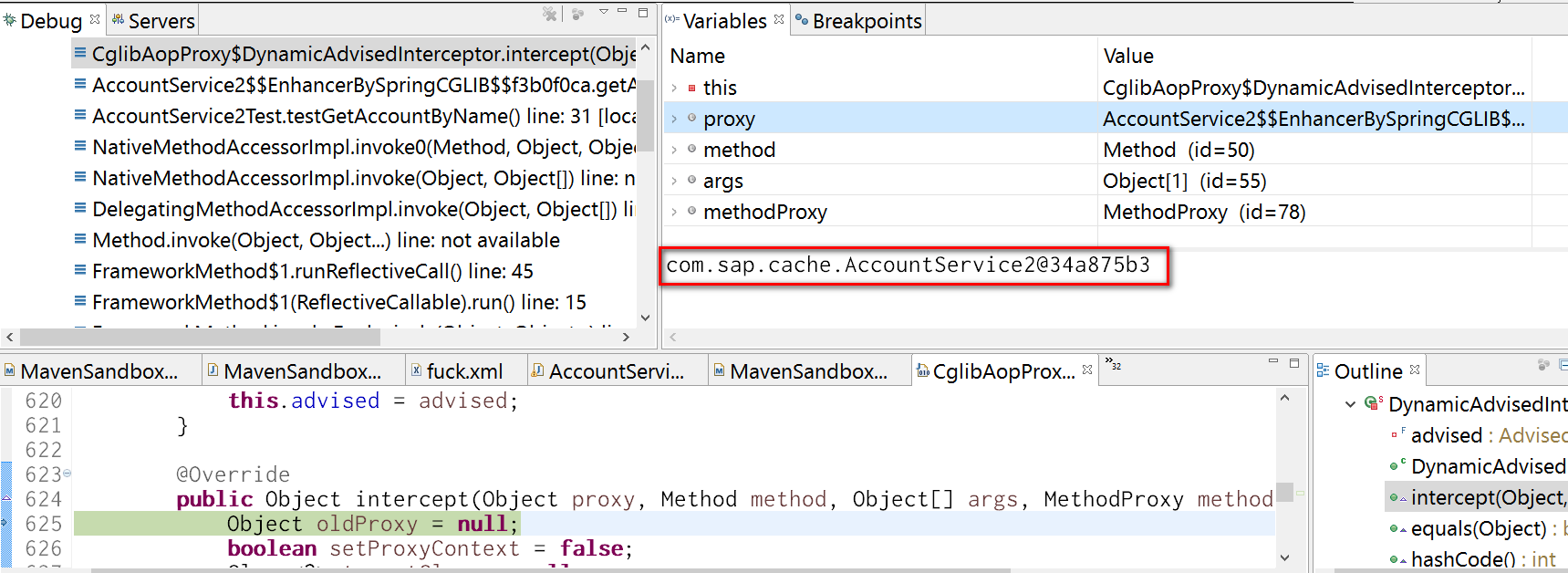
Task: Collapse the DynamicAdvisedInterceptor outline node
Action: click(1350, 404)
